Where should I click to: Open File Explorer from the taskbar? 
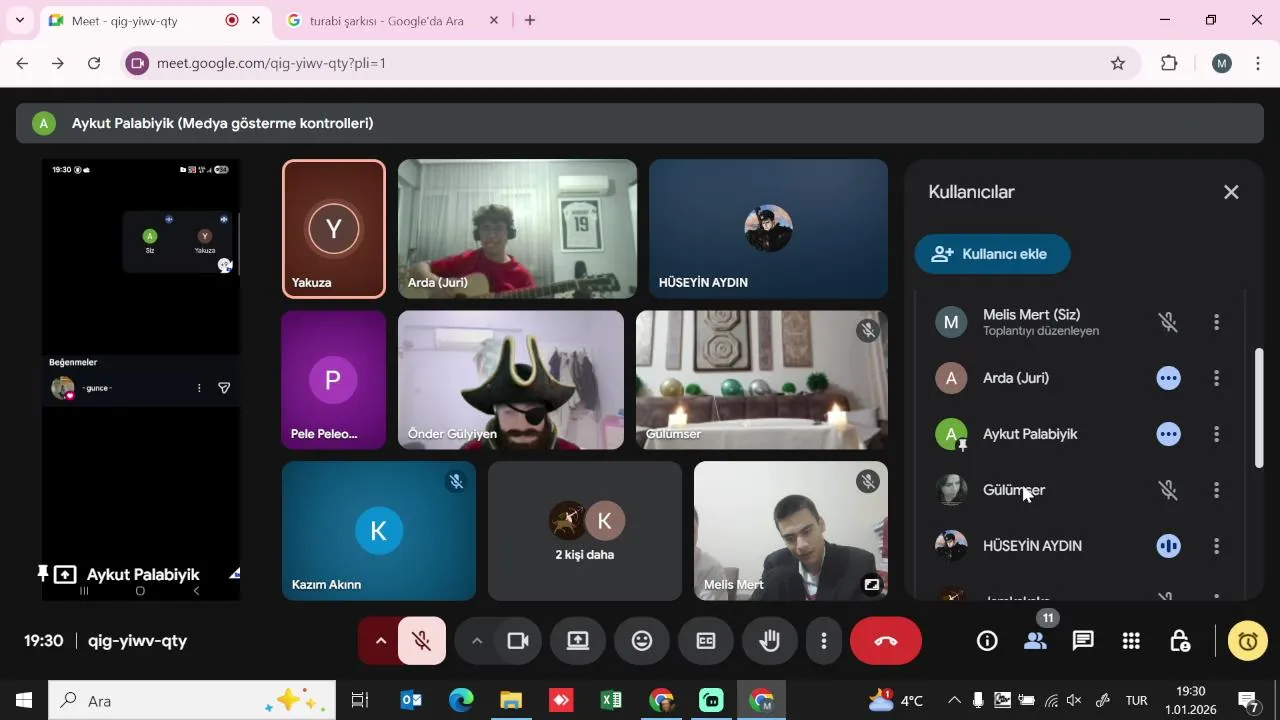pos(511,701)
